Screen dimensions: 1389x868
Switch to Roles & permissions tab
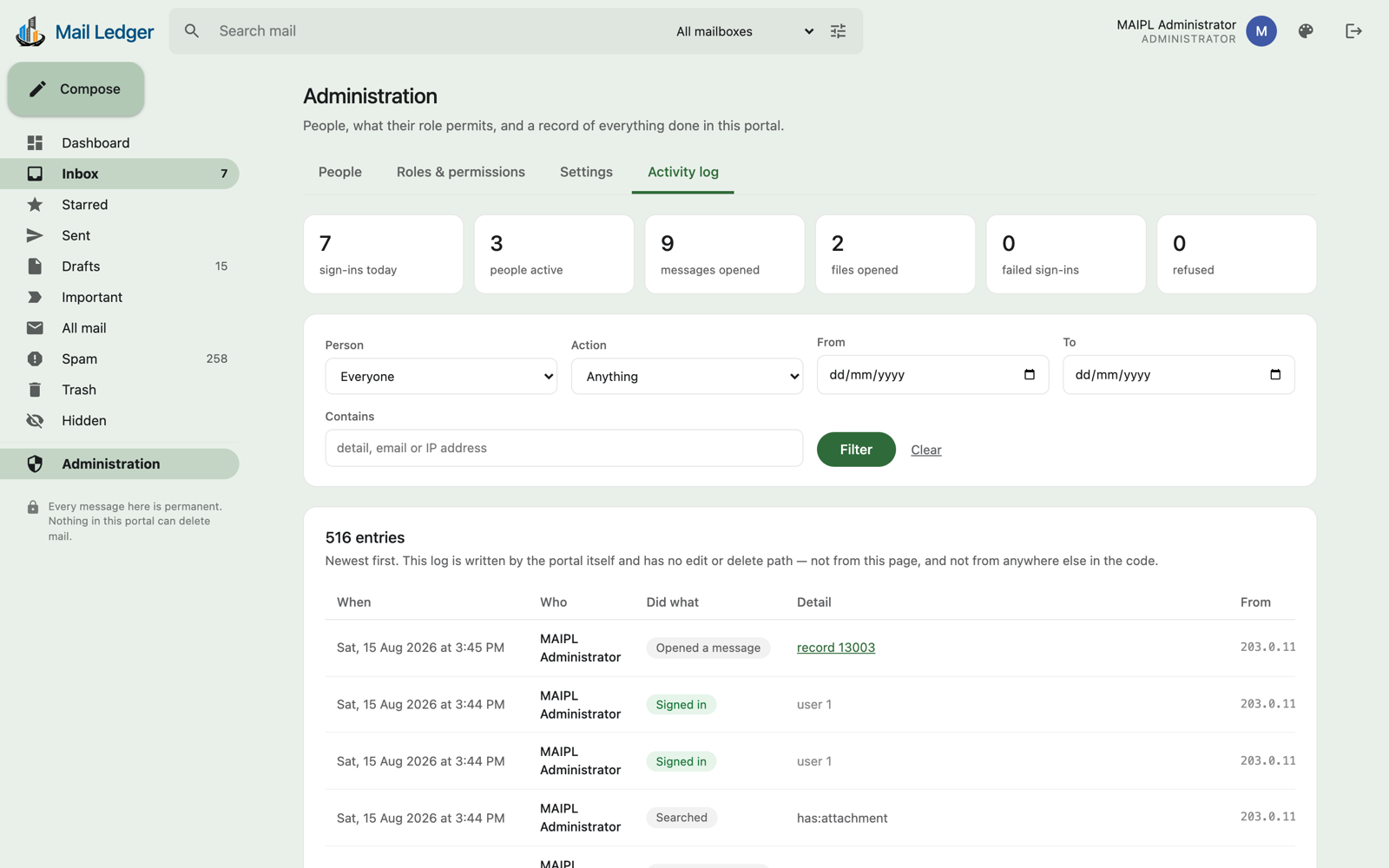(461, 172)
